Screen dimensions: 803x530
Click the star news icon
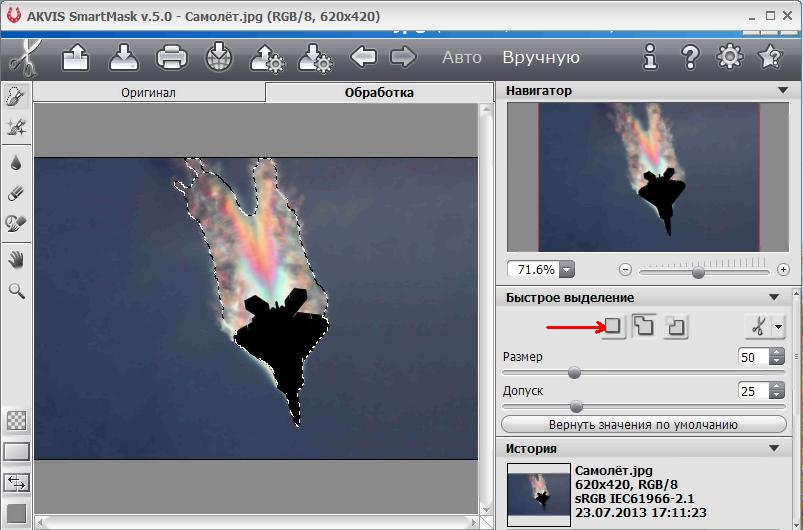click(x=770, y=56)
